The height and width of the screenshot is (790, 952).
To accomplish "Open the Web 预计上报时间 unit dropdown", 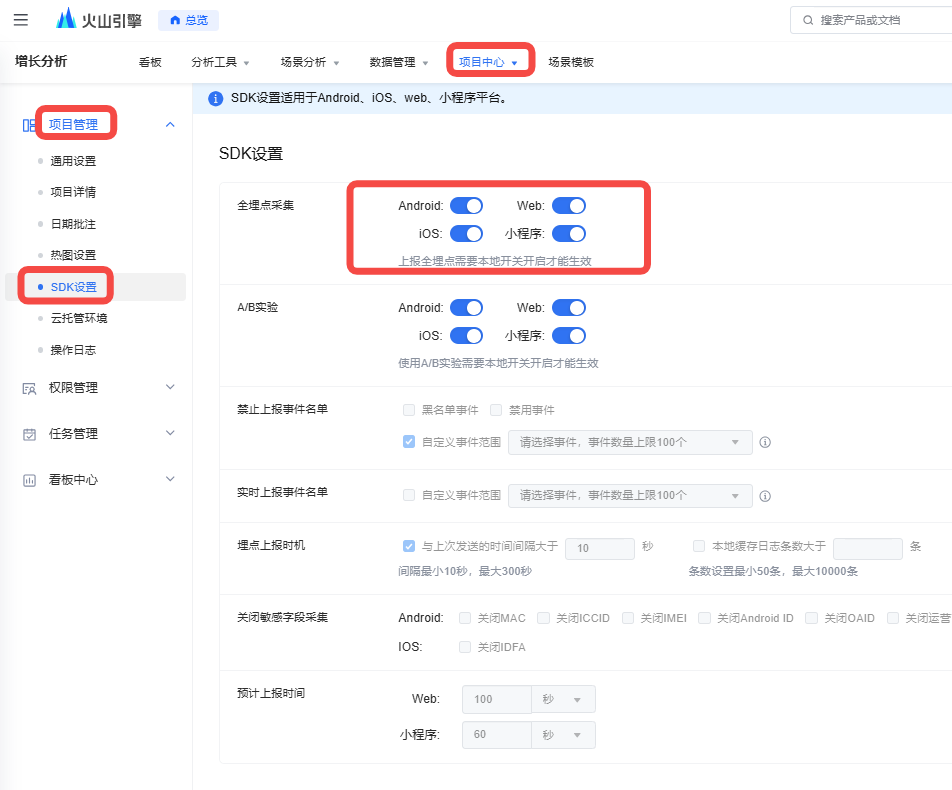I will (x=563, y=700).
